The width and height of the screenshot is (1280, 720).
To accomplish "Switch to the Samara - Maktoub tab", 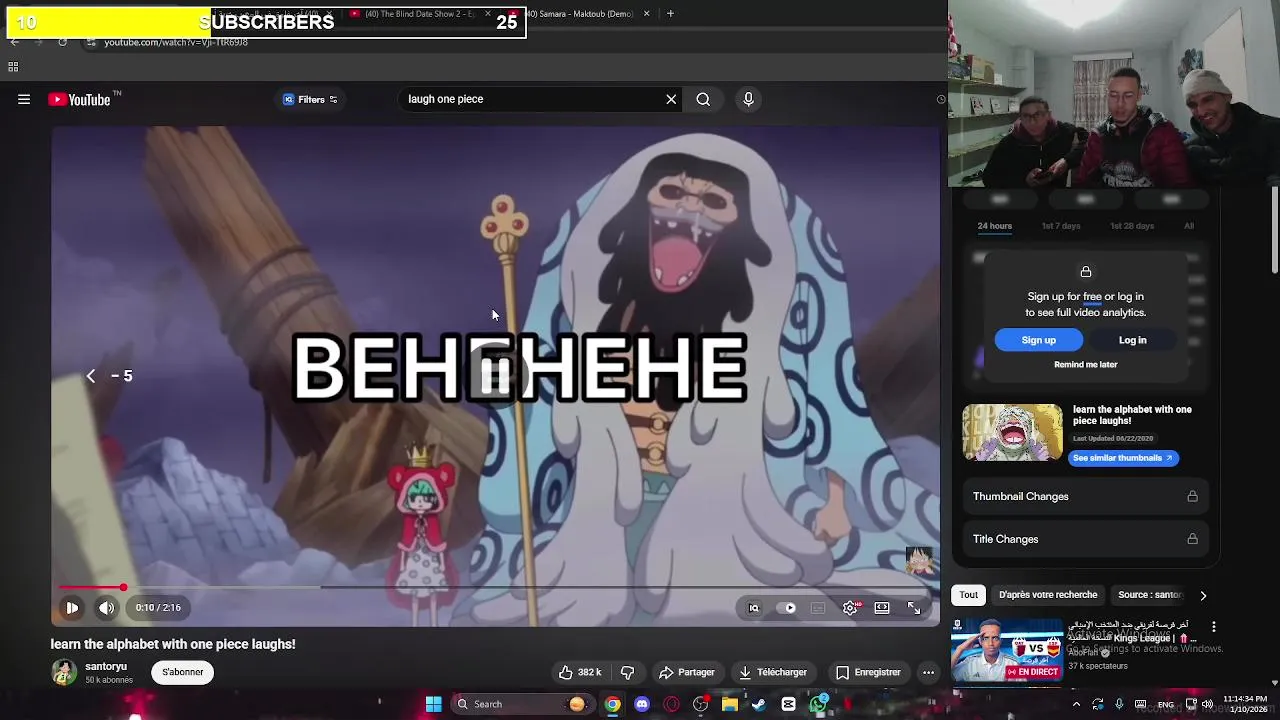I will (x=585, y=14).
